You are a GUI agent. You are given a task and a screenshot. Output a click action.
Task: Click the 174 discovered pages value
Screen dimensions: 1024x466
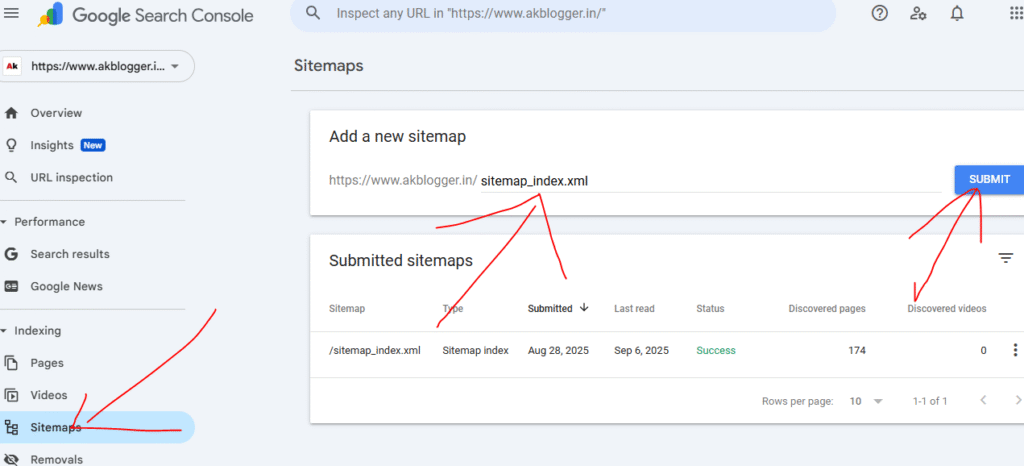coord(857,350)
